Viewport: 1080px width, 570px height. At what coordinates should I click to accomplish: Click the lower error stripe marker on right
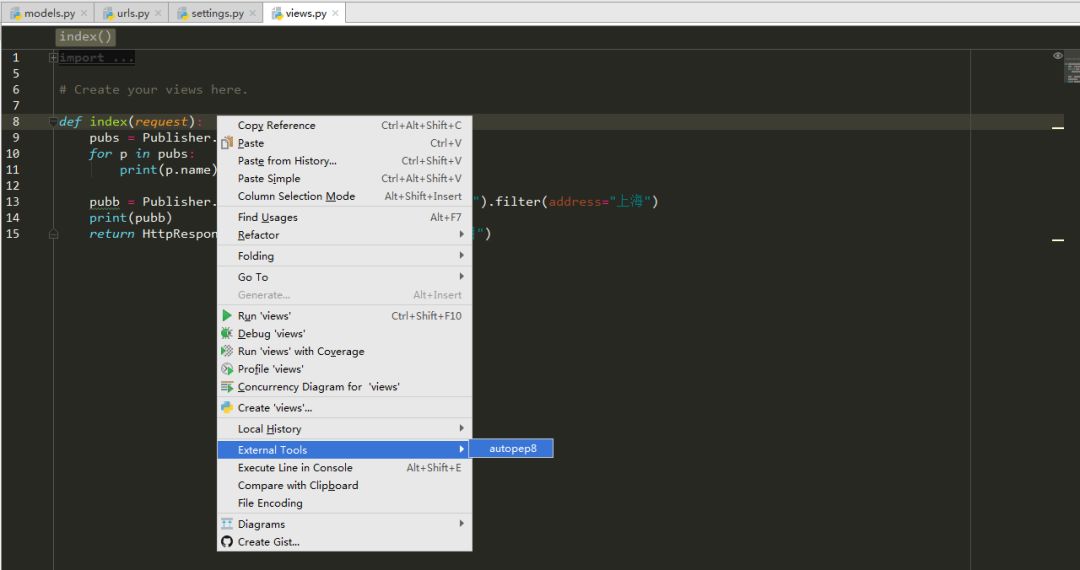pos(1058,240)
